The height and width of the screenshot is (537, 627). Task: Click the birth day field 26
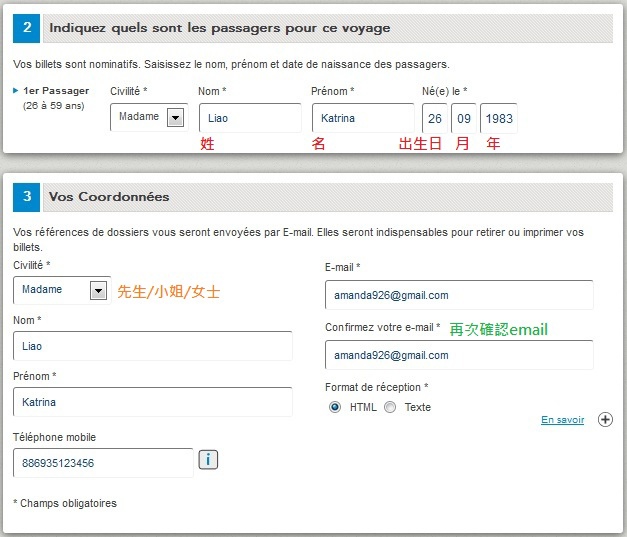pyautogui.click(x=435, y=118)
